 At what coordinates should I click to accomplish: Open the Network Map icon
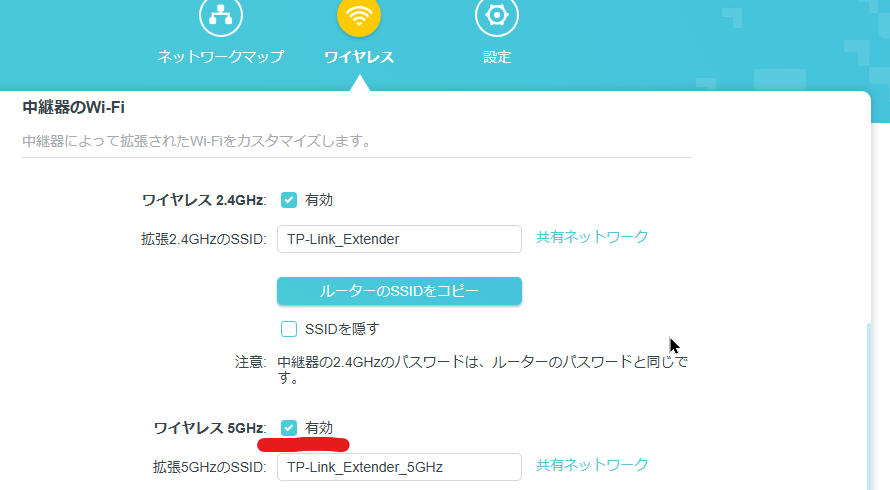coord(221,15)
